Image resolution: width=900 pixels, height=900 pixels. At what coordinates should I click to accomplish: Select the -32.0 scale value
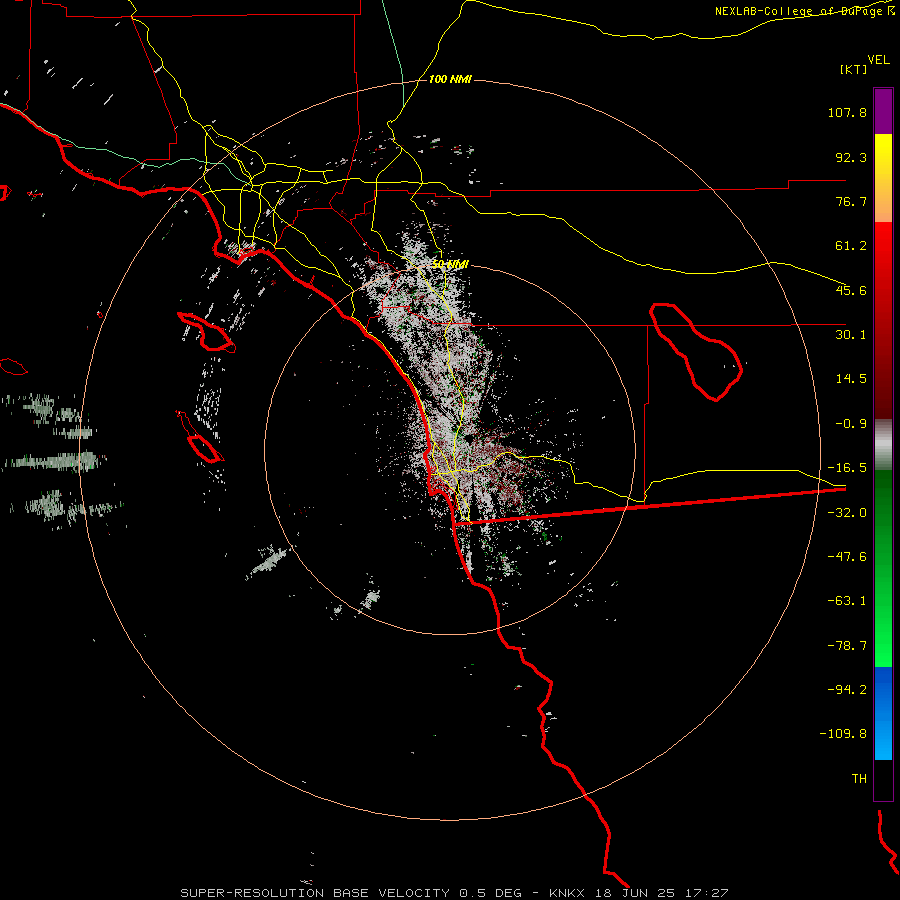847,513
